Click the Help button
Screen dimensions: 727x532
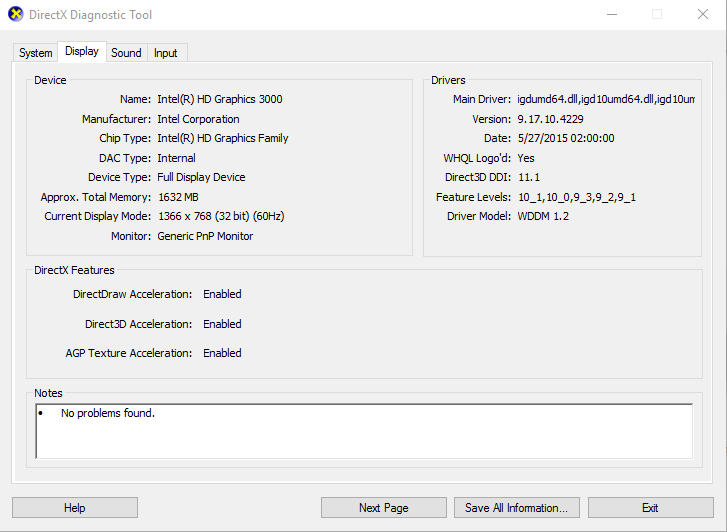click(x=75, y=508)
